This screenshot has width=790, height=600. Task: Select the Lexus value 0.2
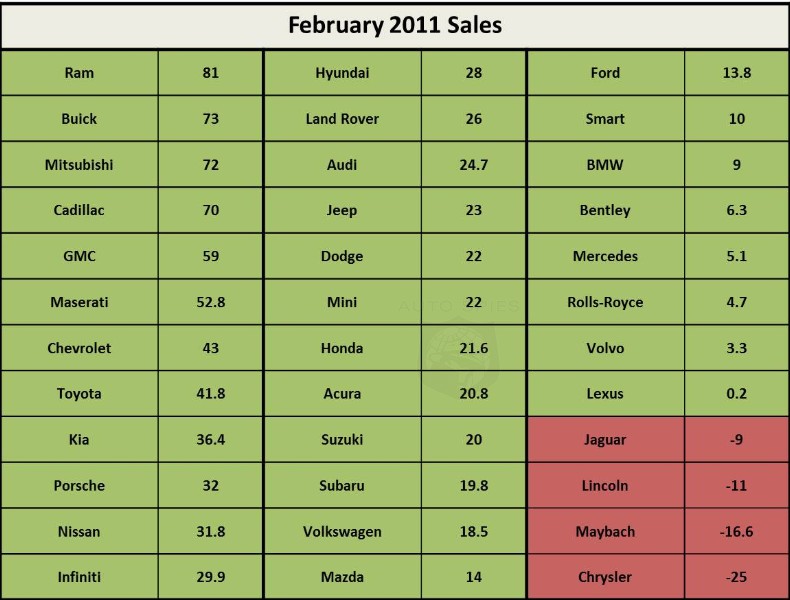click(736, 394)
